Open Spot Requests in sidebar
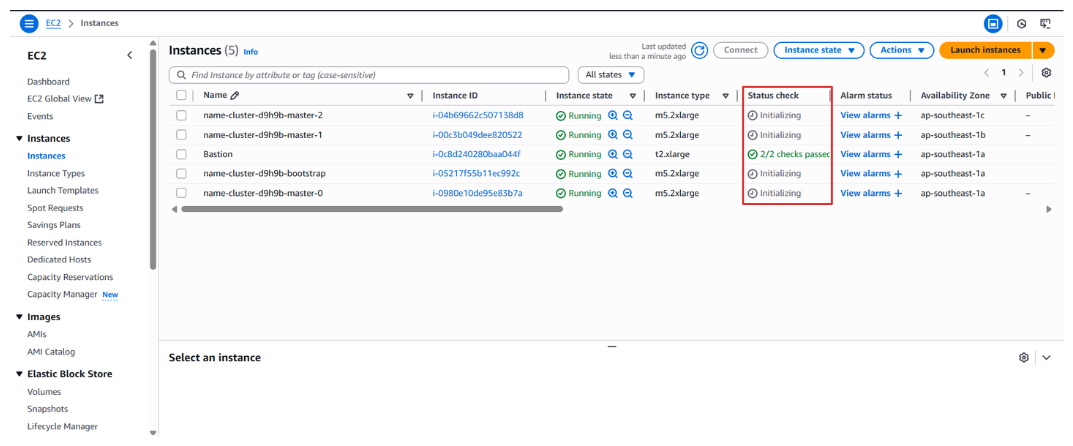 [x=55, y=208]
